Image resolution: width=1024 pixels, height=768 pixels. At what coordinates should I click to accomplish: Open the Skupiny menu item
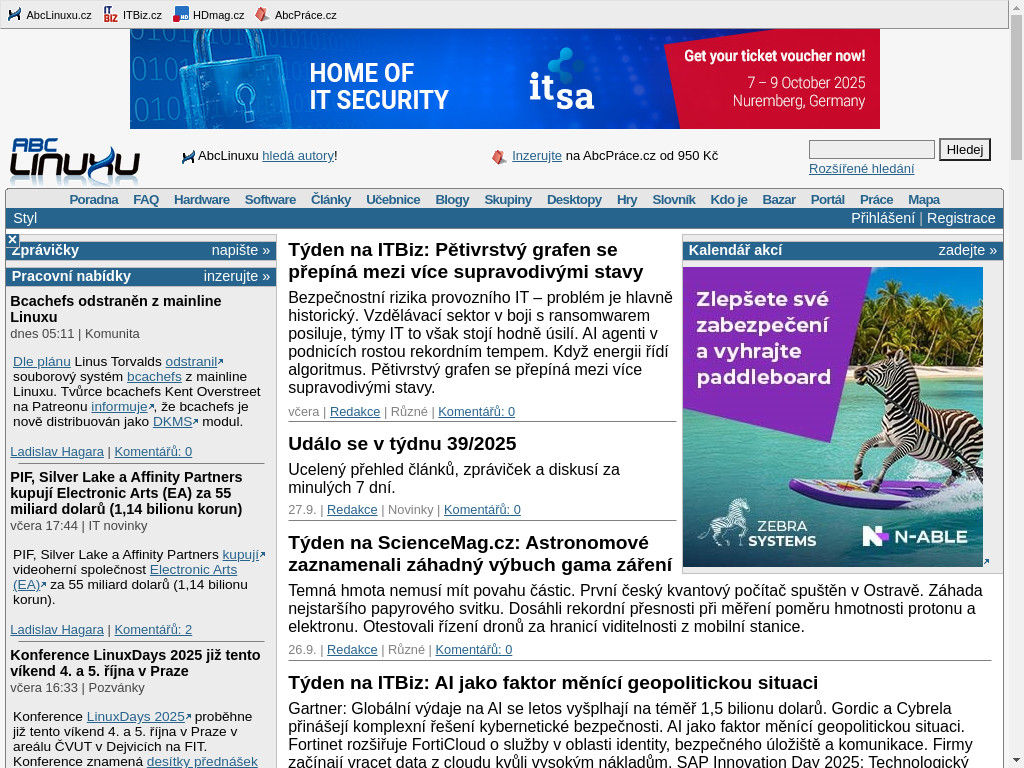coord(507,199)
